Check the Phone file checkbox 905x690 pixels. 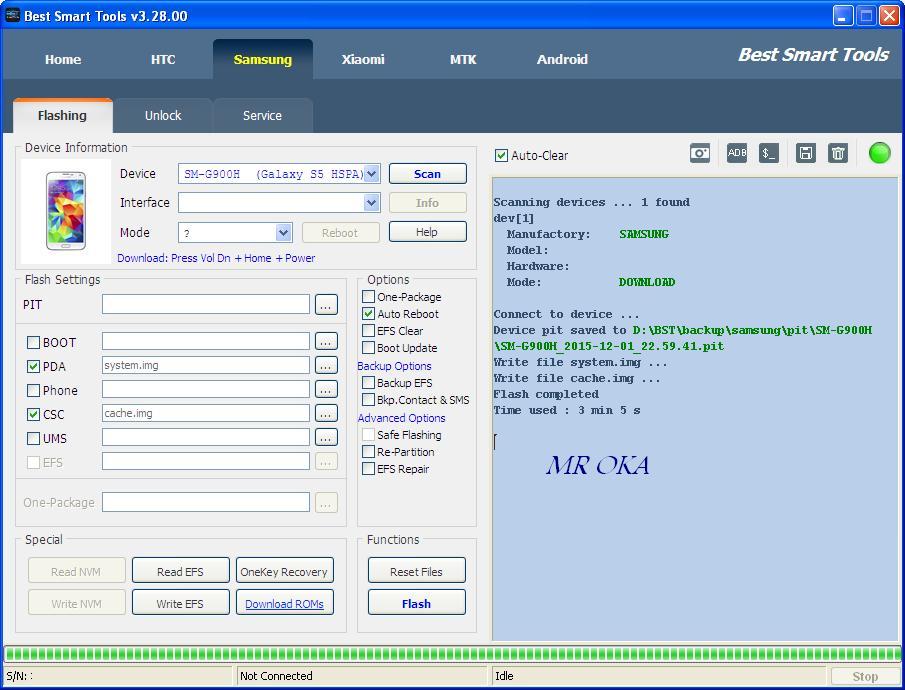pos(33,390)
